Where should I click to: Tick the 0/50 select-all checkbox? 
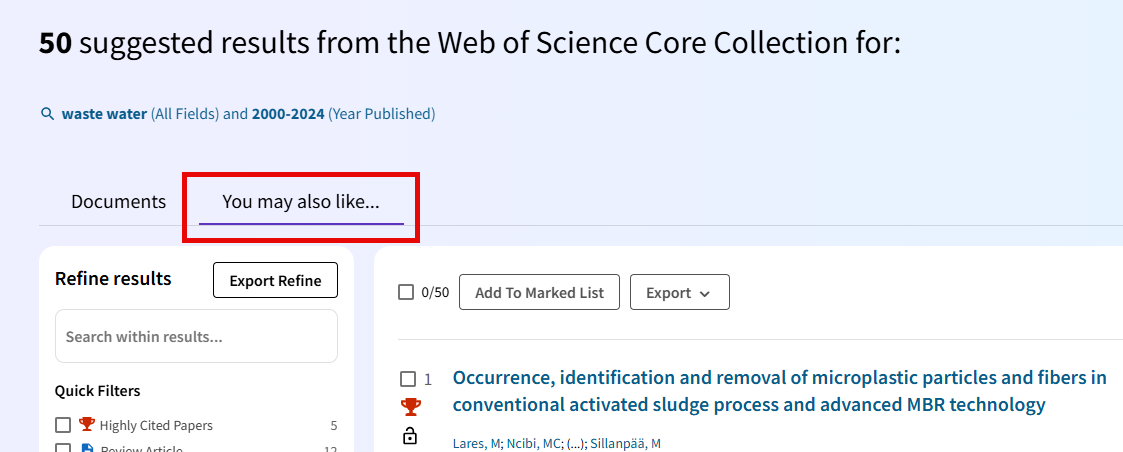coord(406,292)
